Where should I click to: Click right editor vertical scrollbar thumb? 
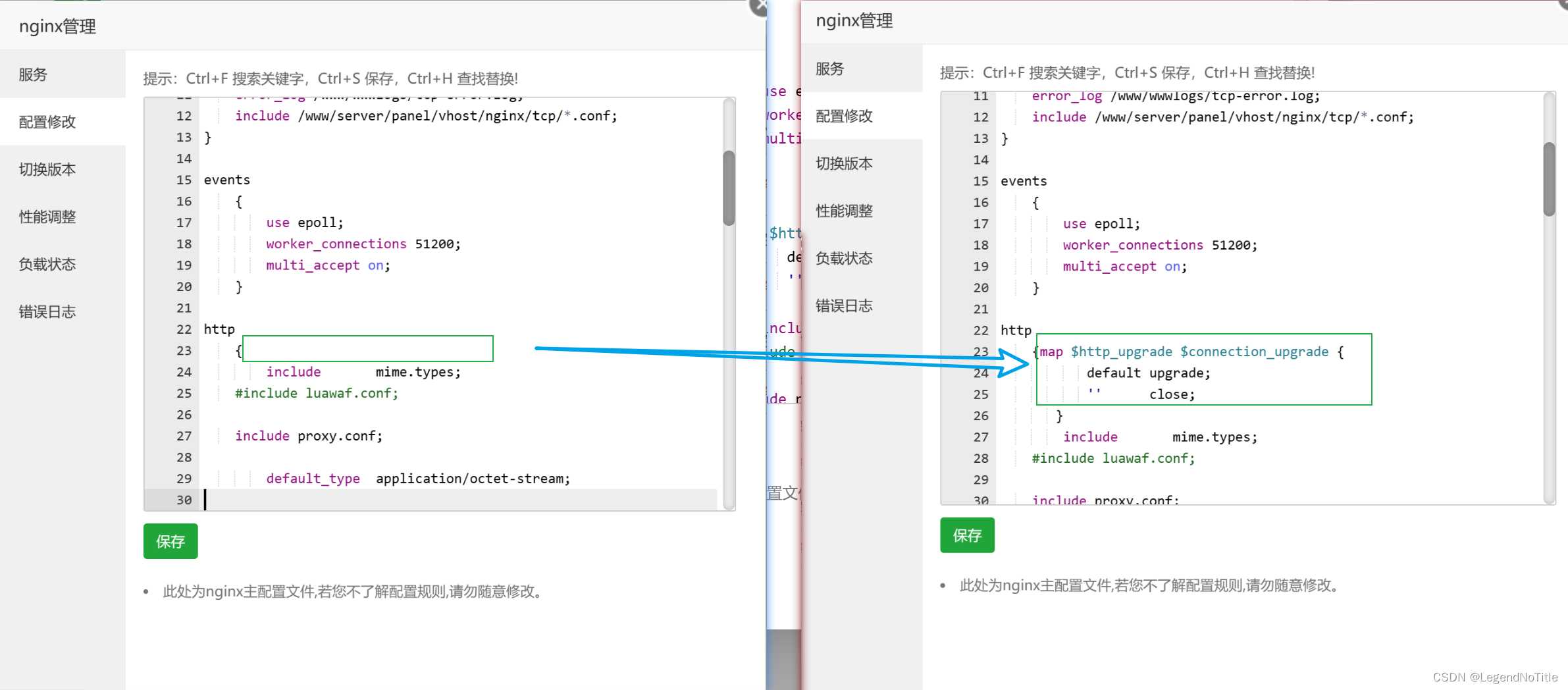pos(1549,179)
